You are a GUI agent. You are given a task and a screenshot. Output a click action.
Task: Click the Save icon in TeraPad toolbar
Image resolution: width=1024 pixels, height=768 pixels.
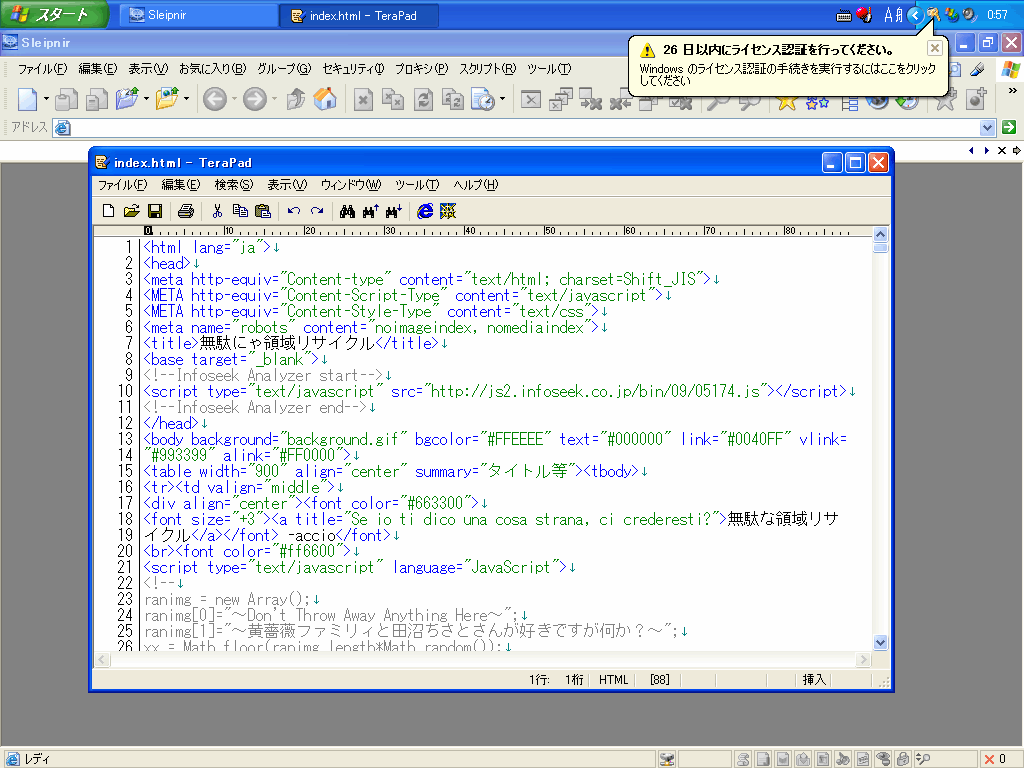point(155,211)
